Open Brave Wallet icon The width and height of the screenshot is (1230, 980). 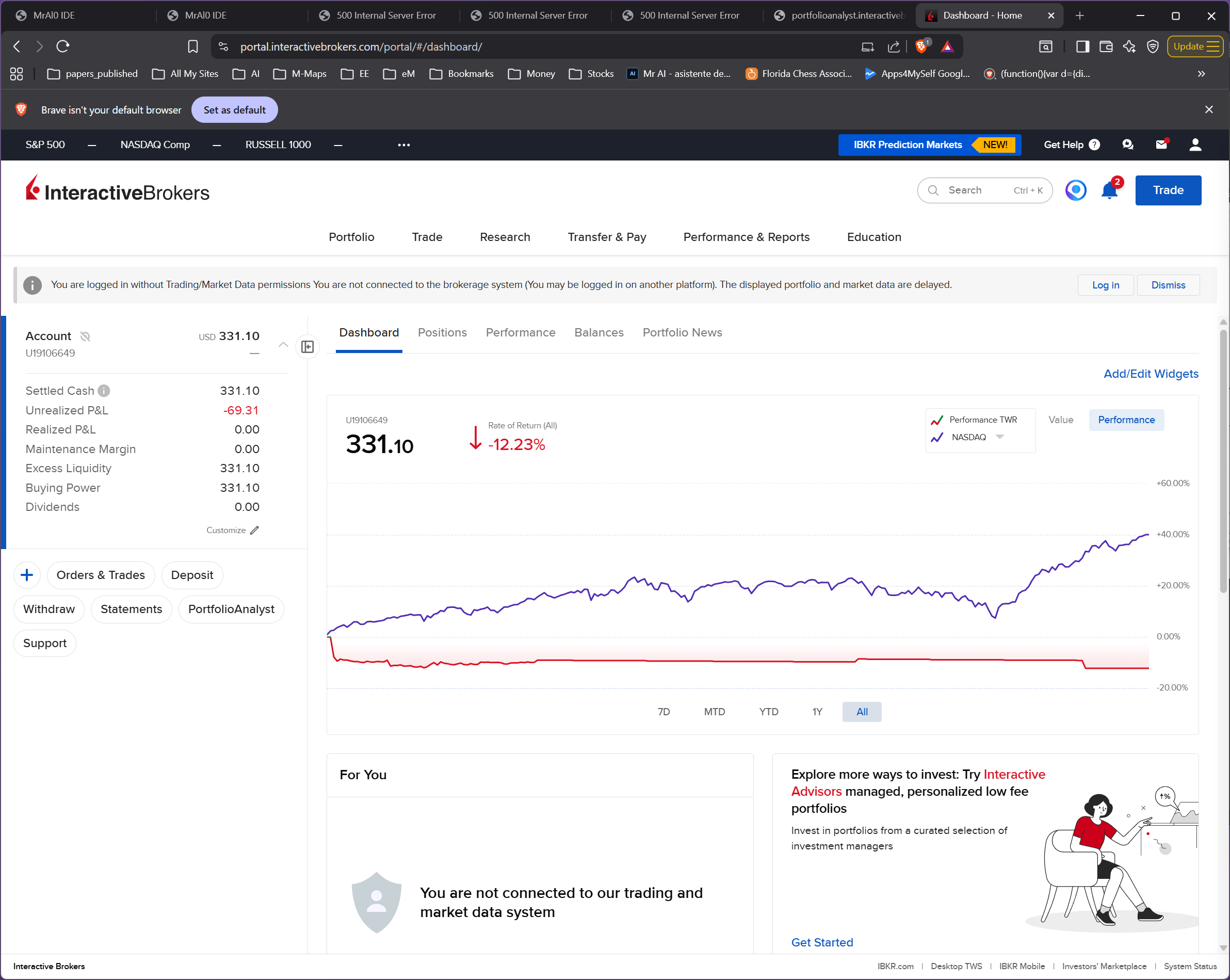[x=1106, y=46]
